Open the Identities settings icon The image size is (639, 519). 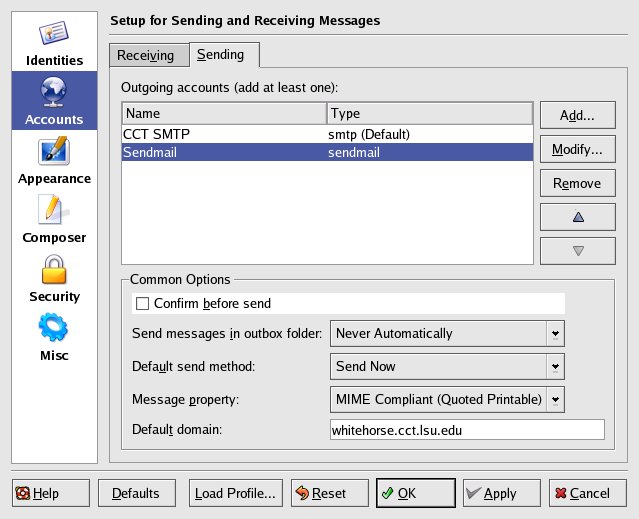pos(54,35)
